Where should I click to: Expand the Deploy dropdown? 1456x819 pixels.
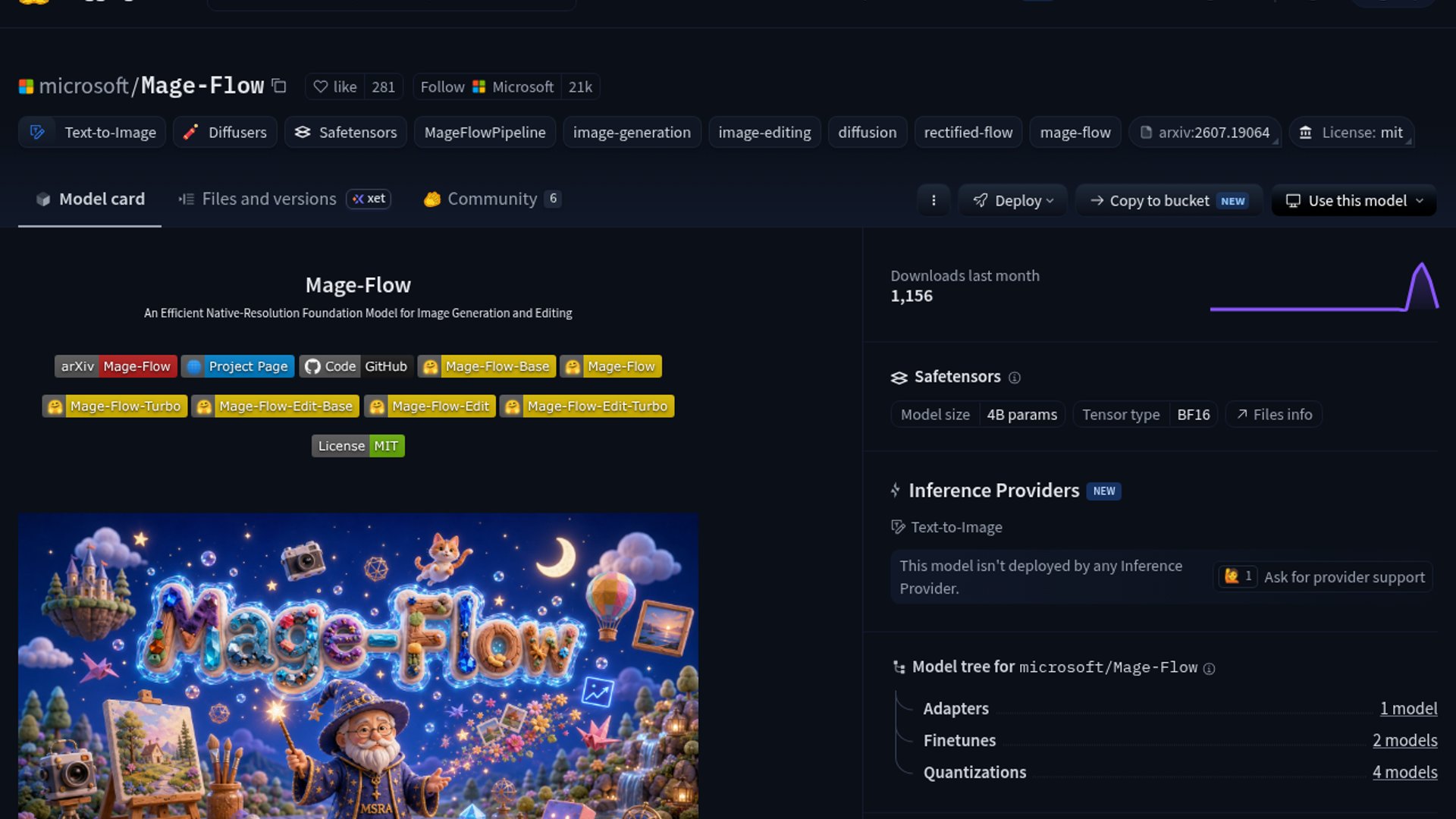click(x=1012, y=200)
